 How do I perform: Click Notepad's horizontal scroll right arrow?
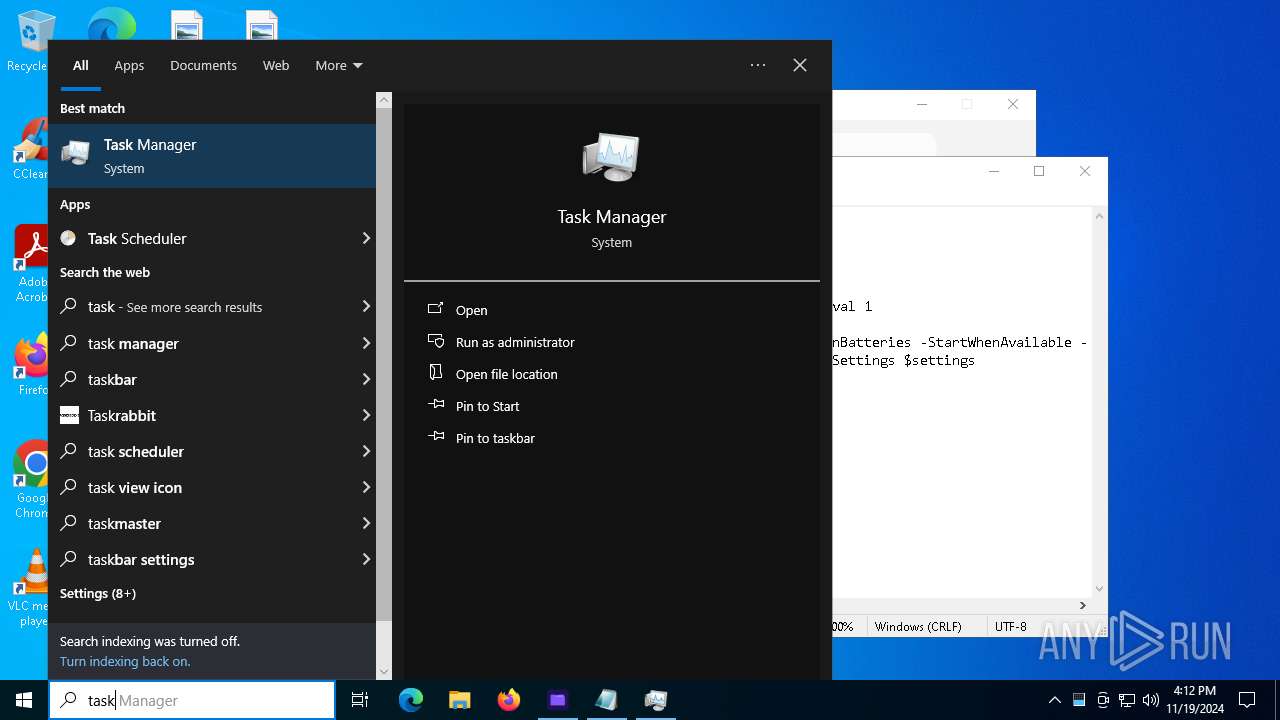[1082, 605]
